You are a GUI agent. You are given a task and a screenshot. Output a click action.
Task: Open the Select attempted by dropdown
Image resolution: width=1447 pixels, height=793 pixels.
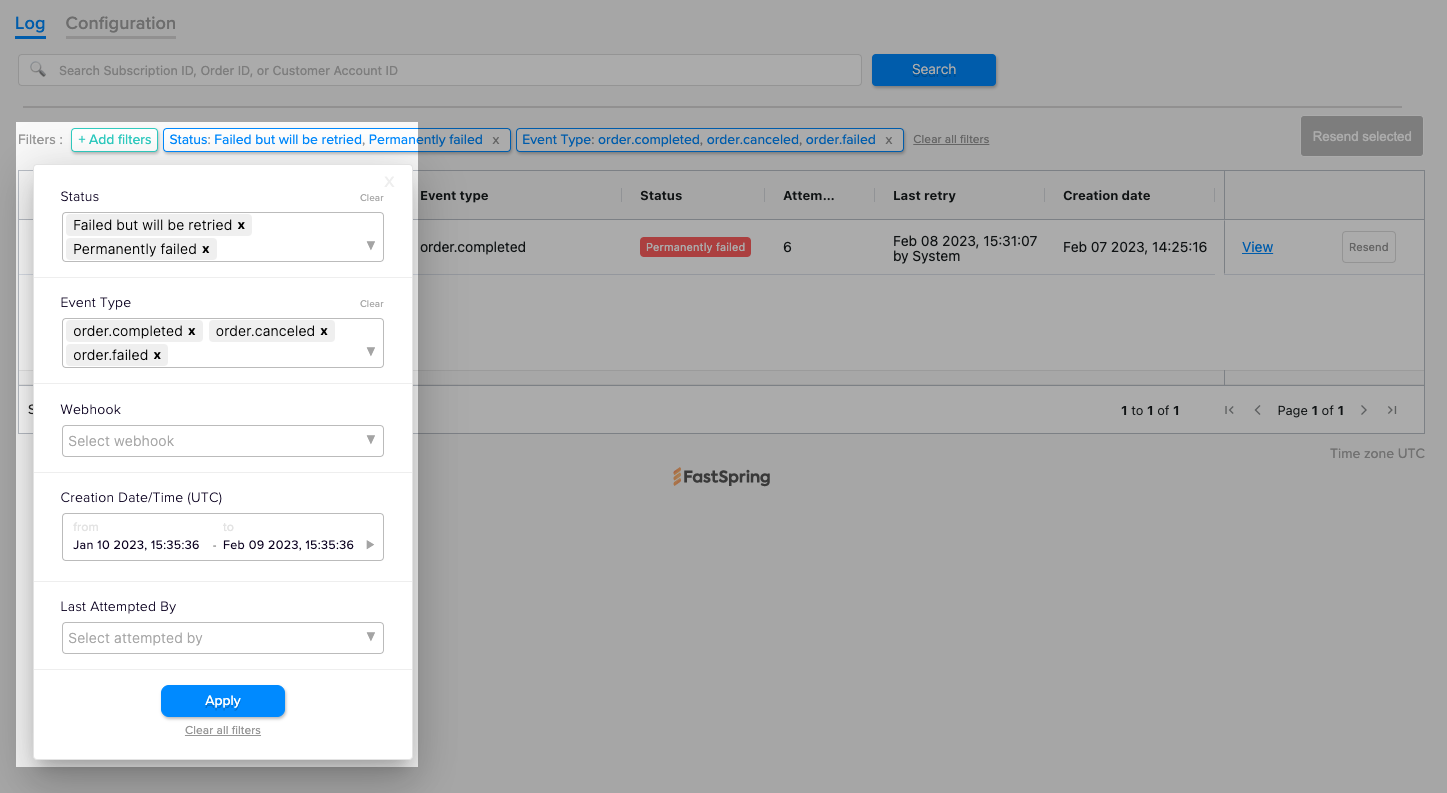point(223,638)
